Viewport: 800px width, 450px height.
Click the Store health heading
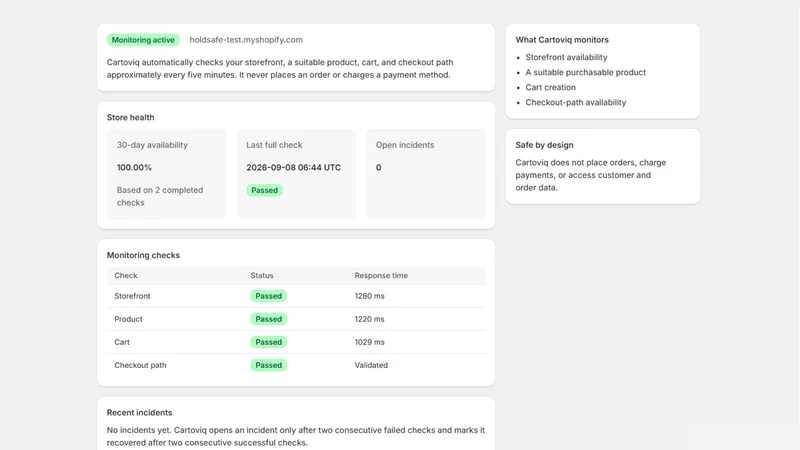click(x=130, y=117)
